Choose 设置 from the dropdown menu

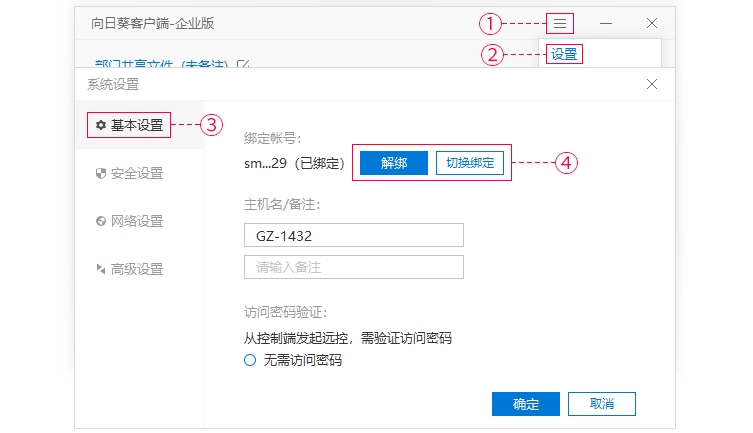(x=564, y=54)
